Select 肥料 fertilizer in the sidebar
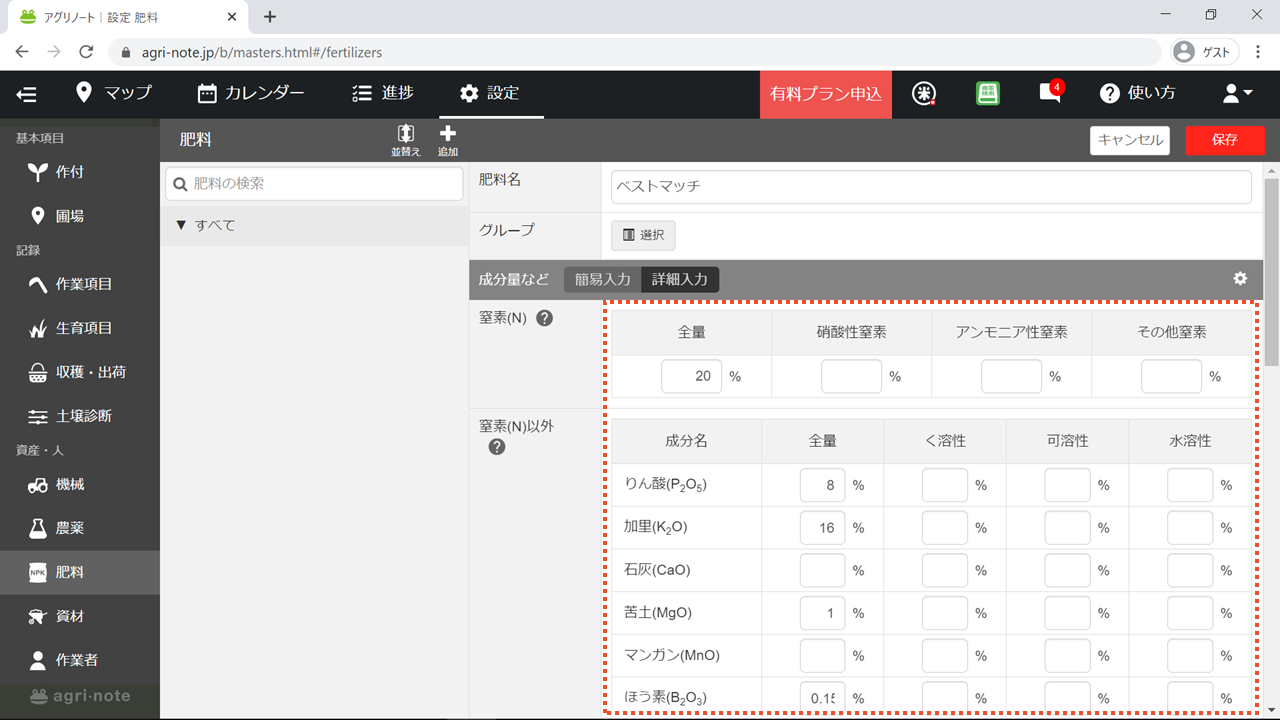 click(x=80, y=572)
